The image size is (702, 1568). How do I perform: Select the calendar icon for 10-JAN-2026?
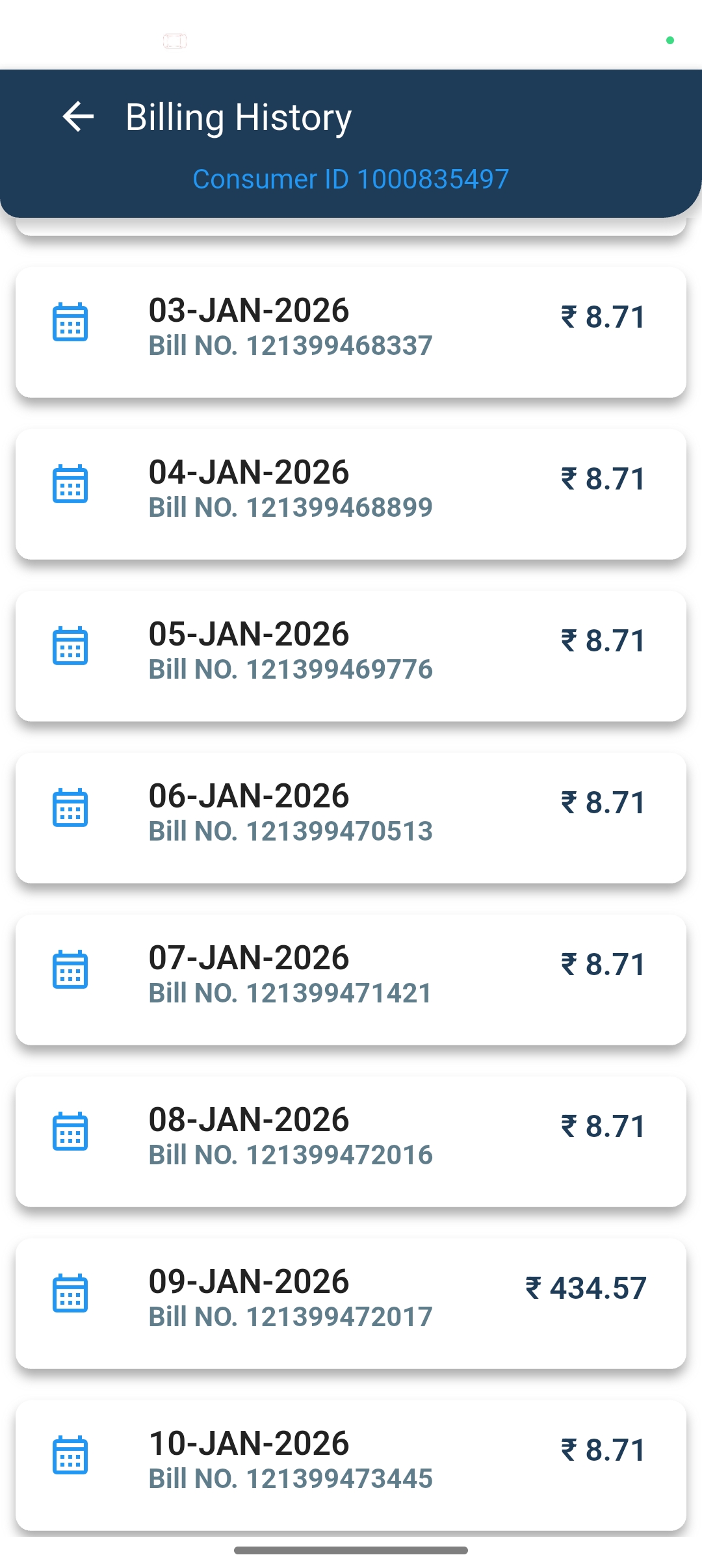[x=70, y=1455]
